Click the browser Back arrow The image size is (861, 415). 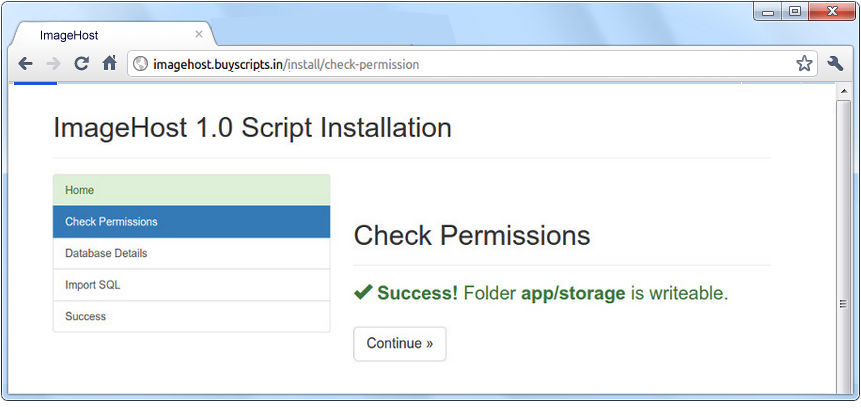[25, 64]
